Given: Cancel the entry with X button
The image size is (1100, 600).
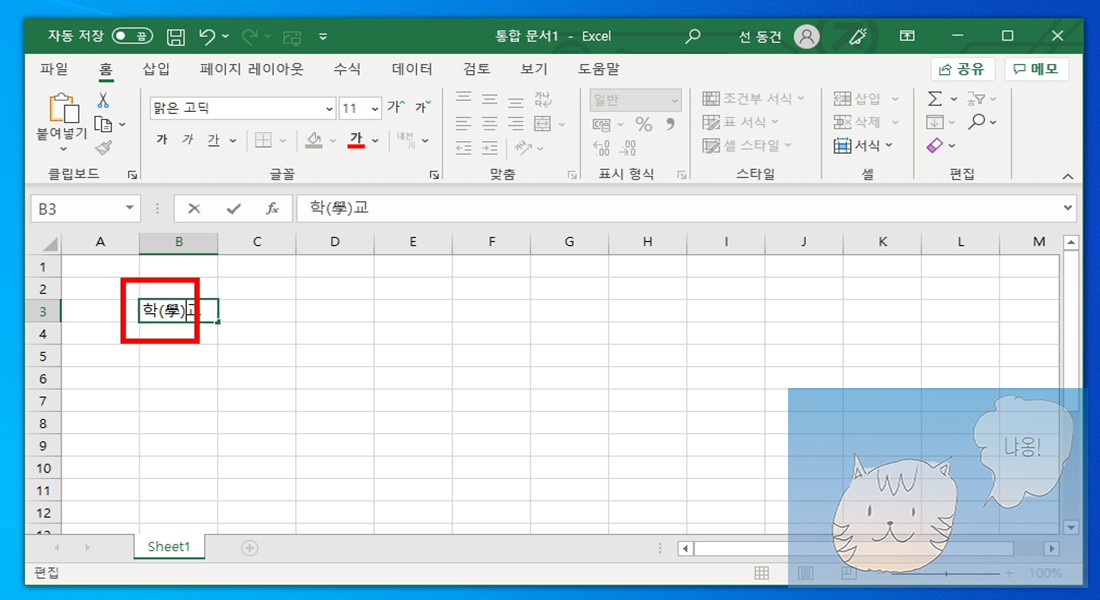Looking at the screenshot, I should point(194,208).
